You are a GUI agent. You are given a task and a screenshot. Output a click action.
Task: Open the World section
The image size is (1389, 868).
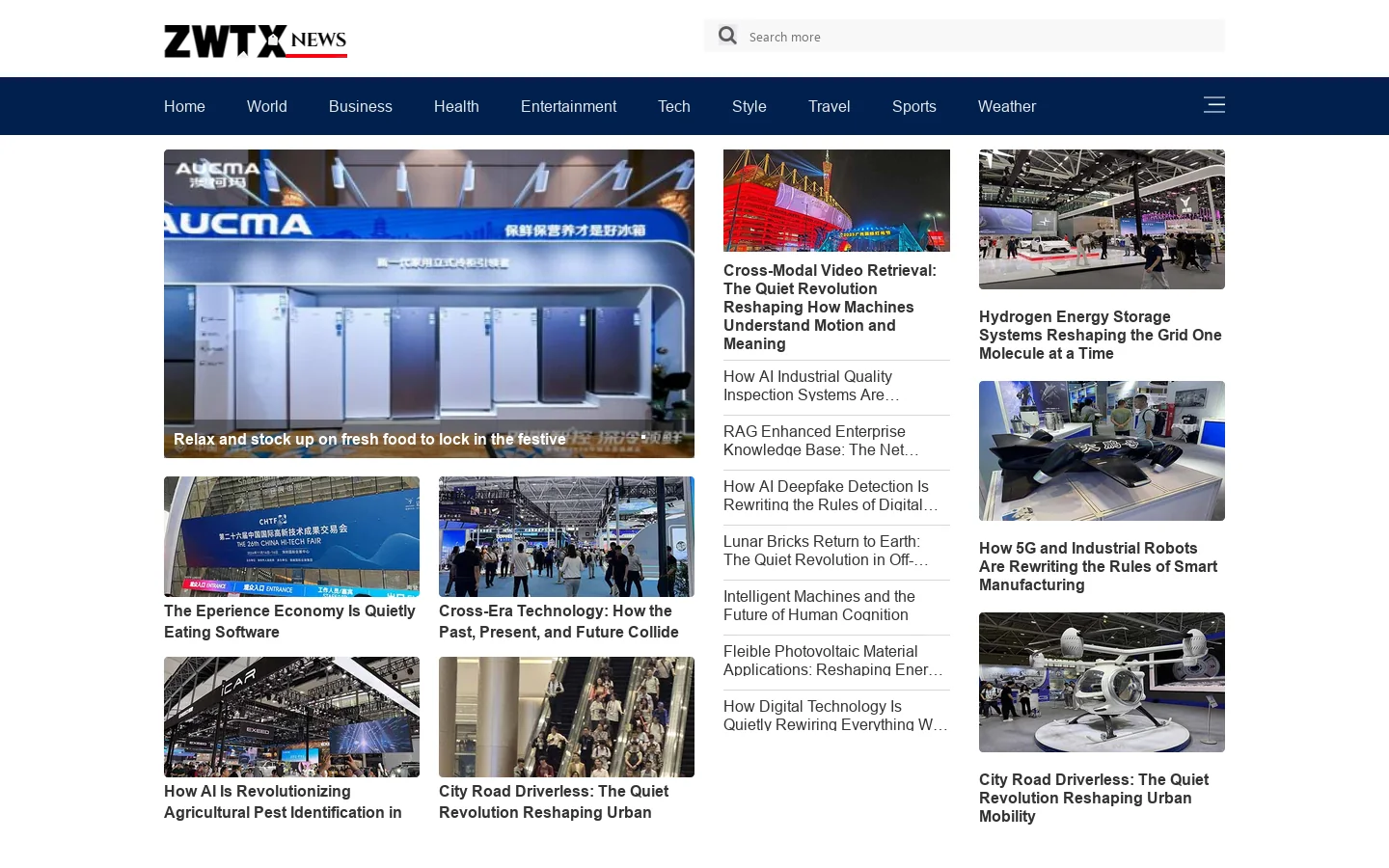pos(267,106)
